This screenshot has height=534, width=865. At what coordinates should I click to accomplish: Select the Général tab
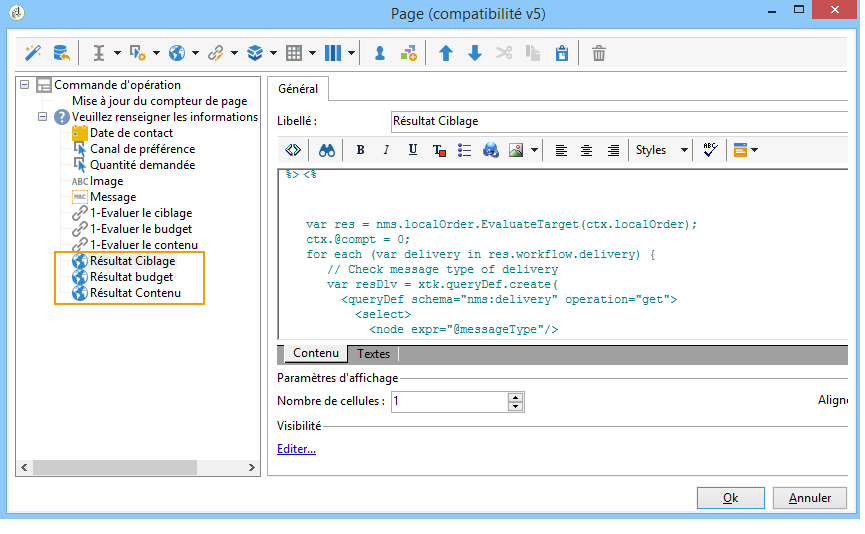click(298, 89)
